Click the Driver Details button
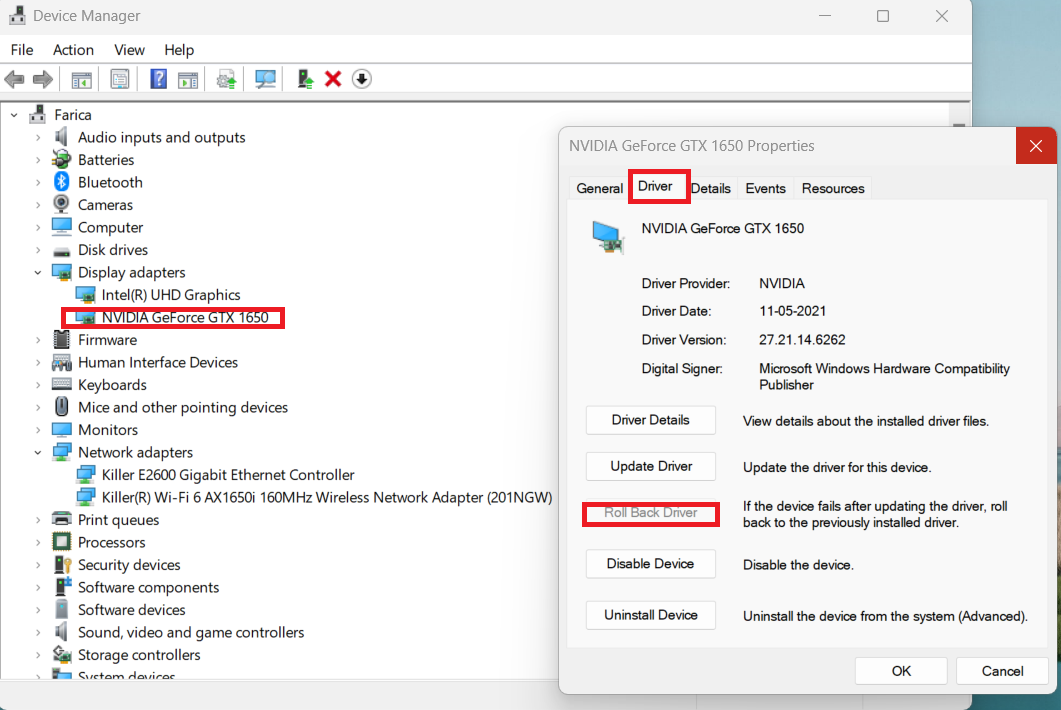Screen dimensions: 1061x710 651,420
